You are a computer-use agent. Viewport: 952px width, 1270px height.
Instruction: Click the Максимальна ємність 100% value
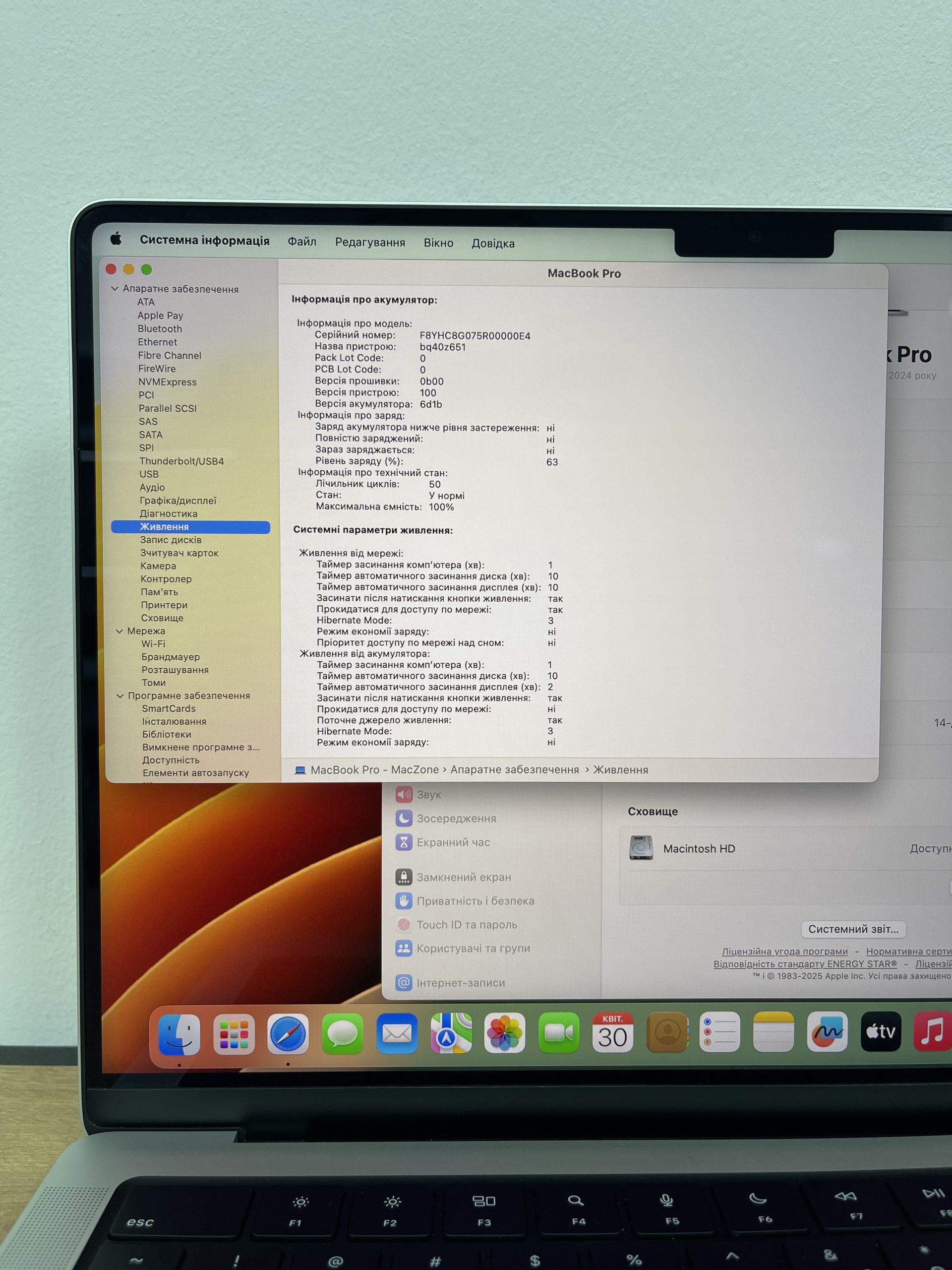(x=441, y=507)
